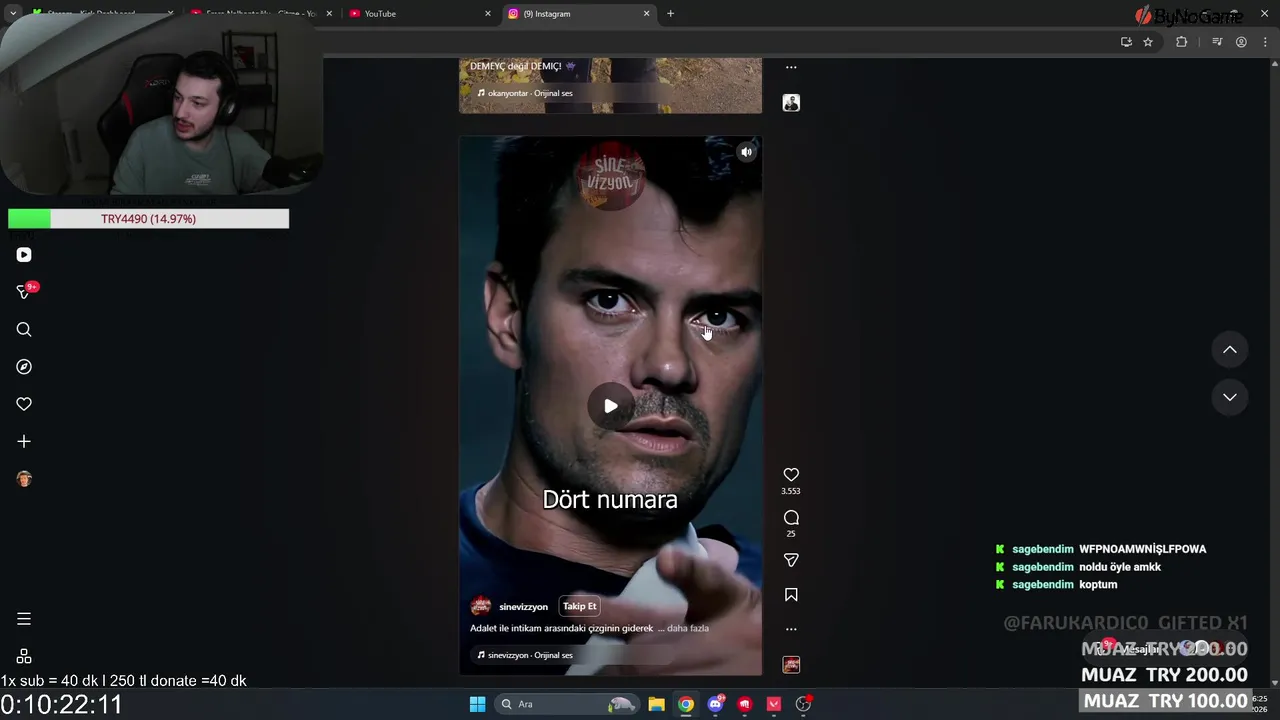This screenshot has width=1280, height=720.
Task: Open Instagram search in sidebar
Action: click(24, 330)
